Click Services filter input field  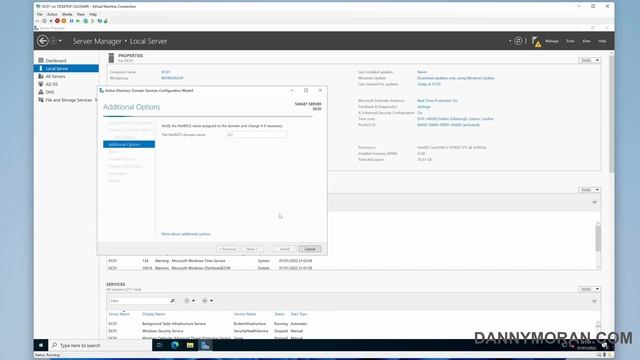(139, 301)
